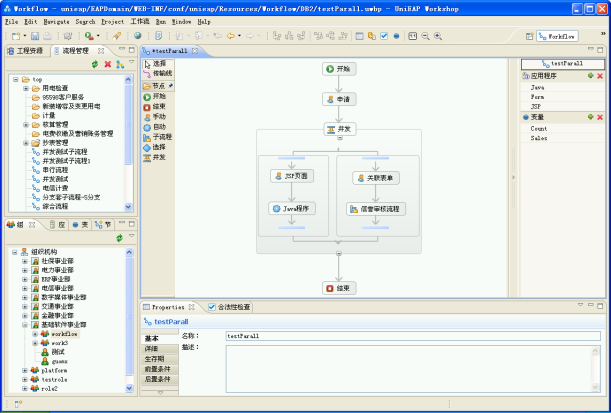This screenshot has width=611, height=413.
Task: Click the green refresh icon in 流程管理
Action: click(95, 64)
